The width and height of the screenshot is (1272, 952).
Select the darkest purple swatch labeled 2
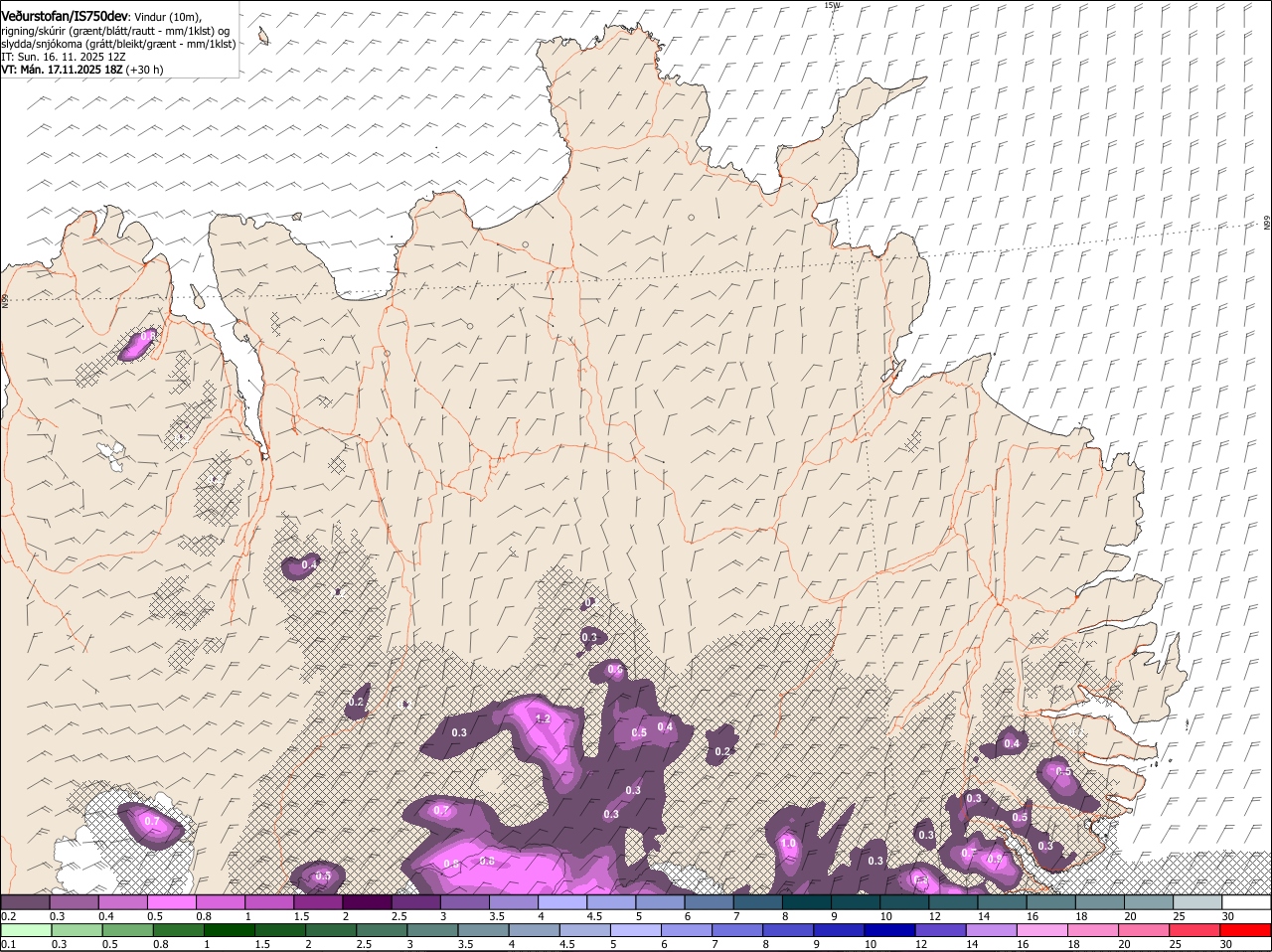click(x=368, y=902)
